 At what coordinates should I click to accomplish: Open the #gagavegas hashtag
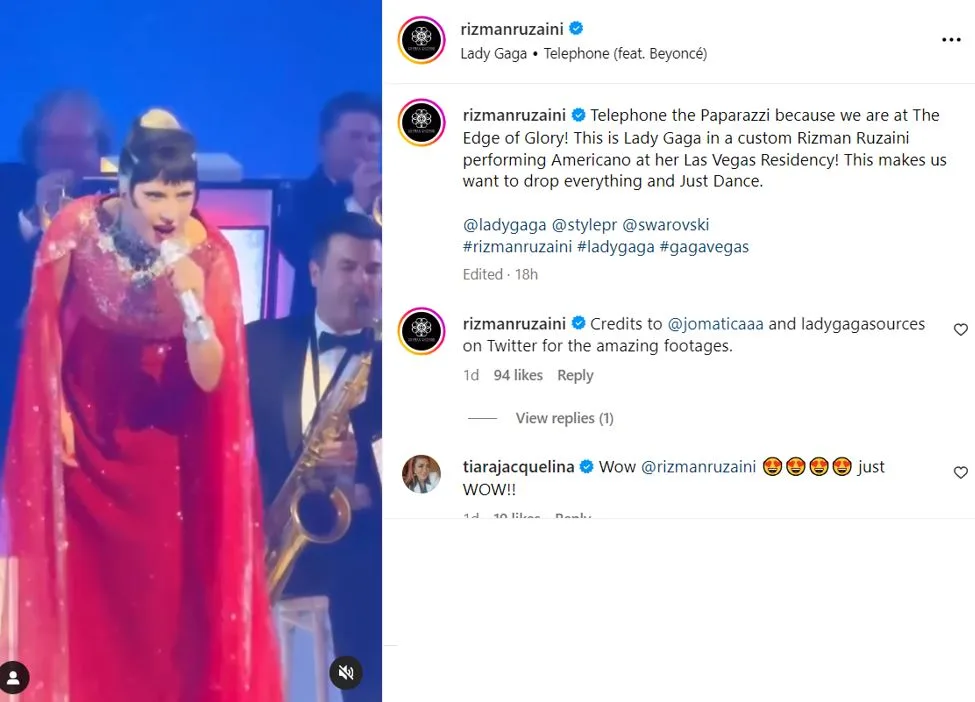pos(704,246)
